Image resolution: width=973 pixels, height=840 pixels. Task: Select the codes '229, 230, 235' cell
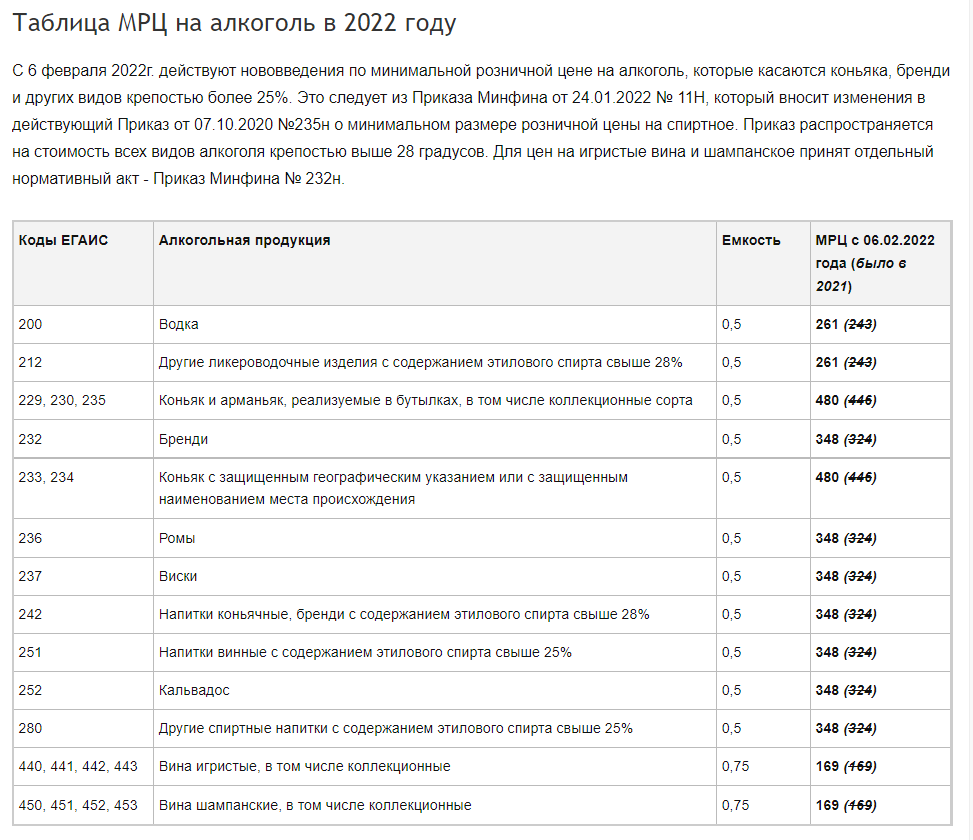pos(83,401)
